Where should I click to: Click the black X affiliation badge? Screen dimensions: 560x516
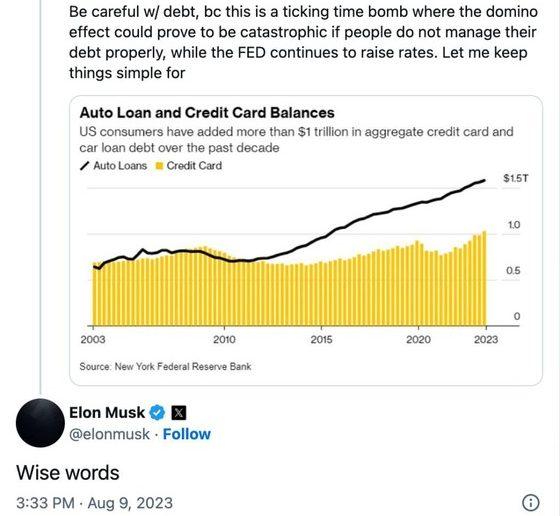point(179,413)
